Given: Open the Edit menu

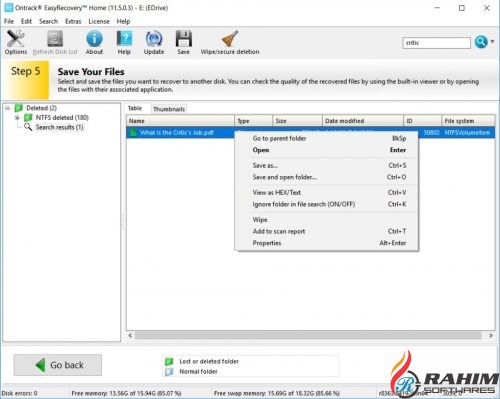Looking at the screenshot, I should click(x=26, y=21).
